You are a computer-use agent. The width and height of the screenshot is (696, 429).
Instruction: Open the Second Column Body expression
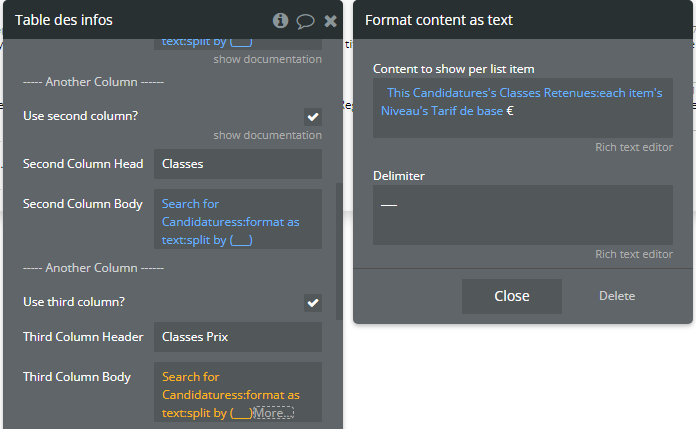(237, 221)
